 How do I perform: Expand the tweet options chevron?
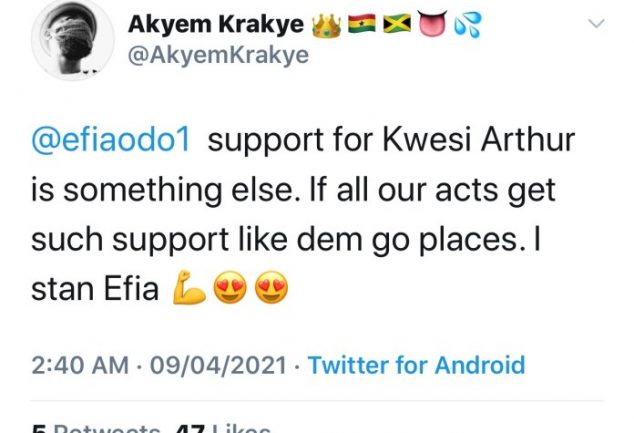(596, 23)
